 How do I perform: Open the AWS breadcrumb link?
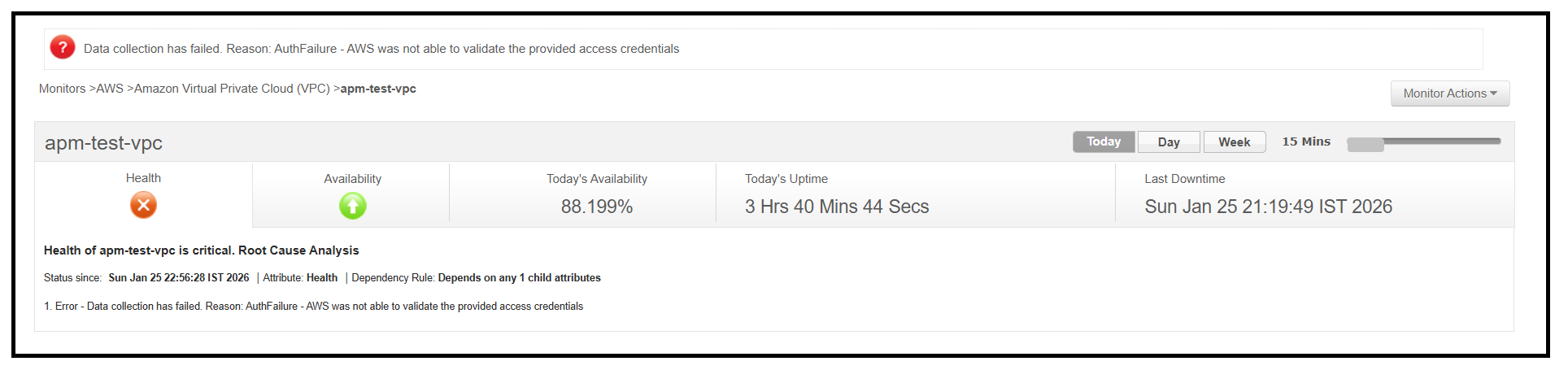click(110, 89)
